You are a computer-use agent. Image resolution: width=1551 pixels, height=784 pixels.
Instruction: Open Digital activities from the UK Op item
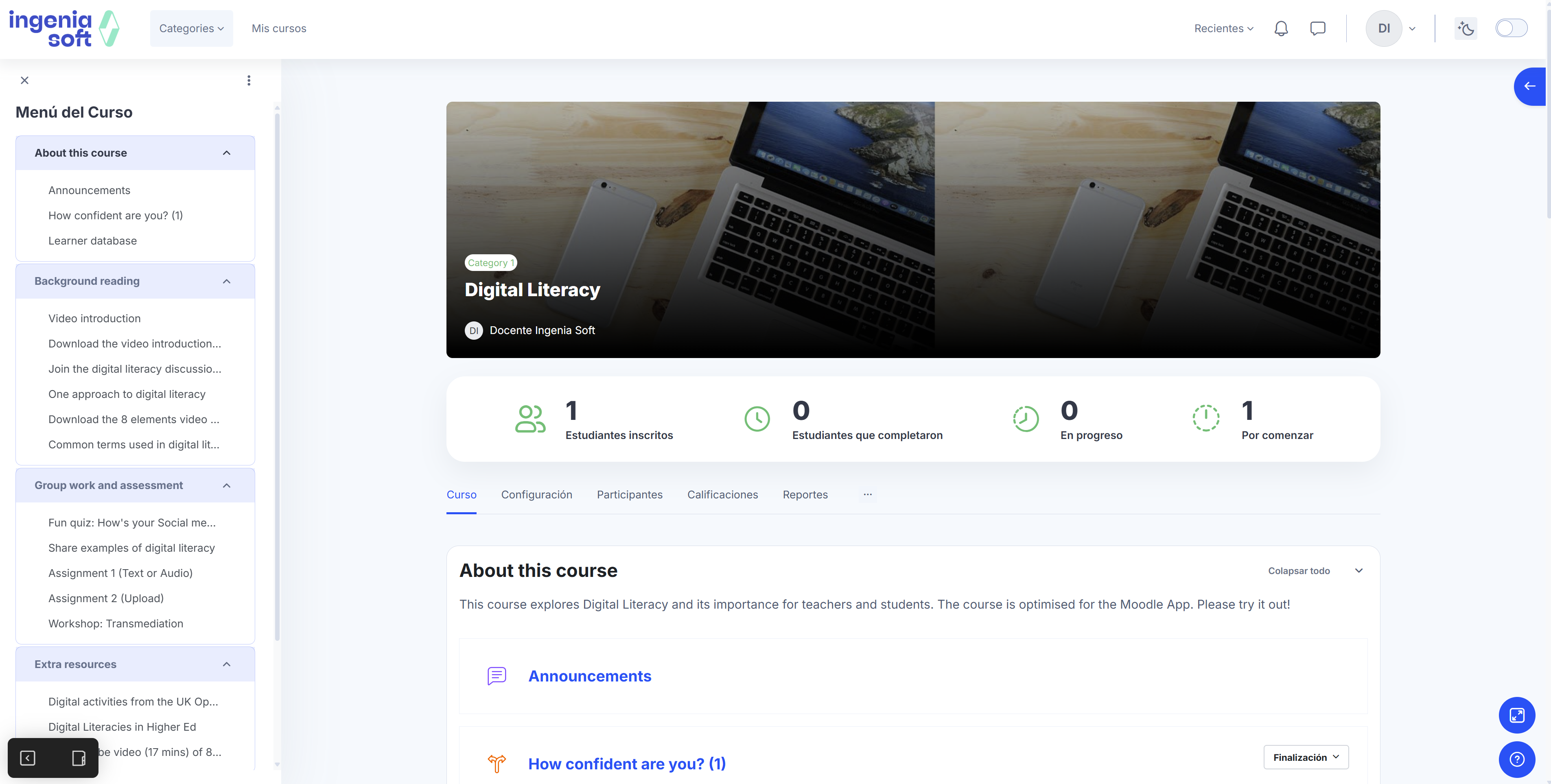(133, 701)
